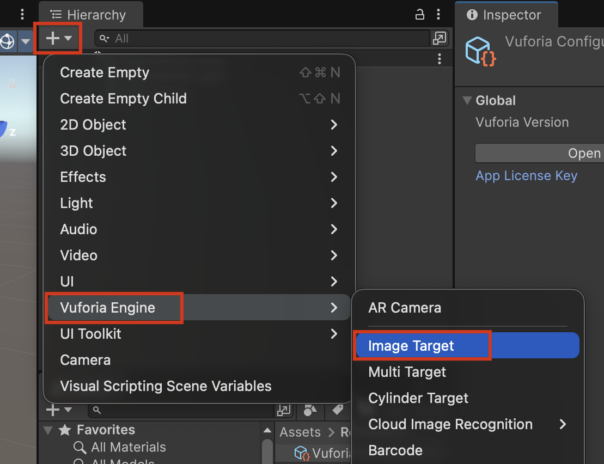The image size is (604, 464).
Task: Click the label tag filter icon in Project
Action: 338,410
